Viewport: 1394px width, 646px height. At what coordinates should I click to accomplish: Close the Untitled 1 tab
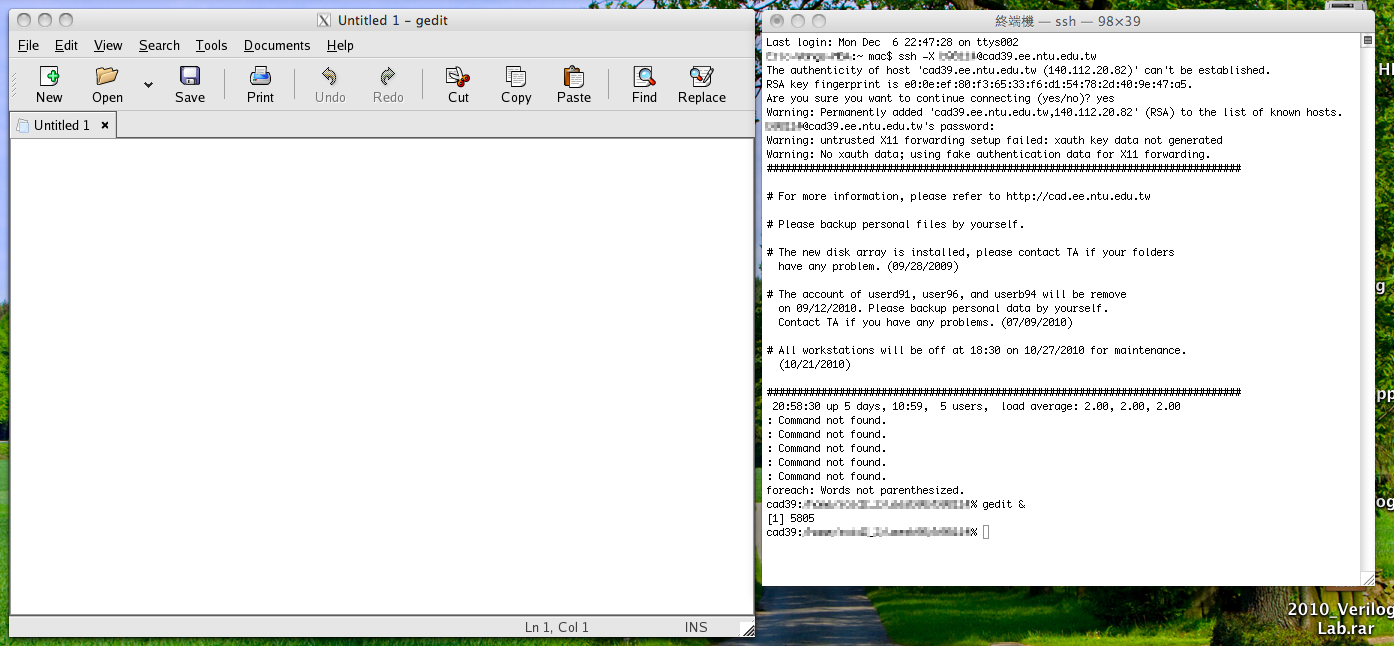pyautogui.click(x=105, y=125)
